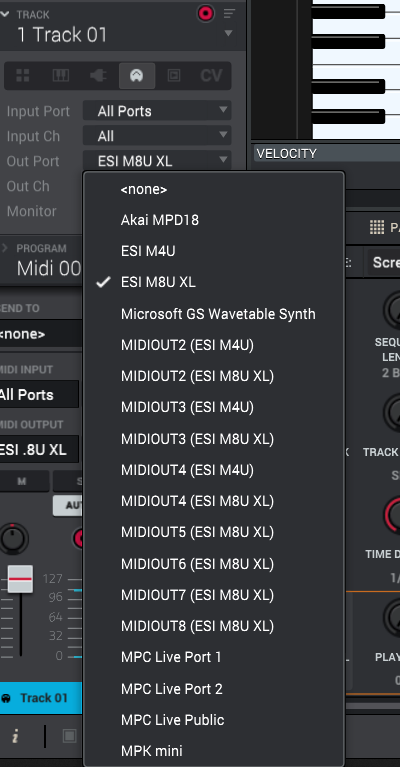
Task: Click the MIDI INPUT All Ports field
Action: click(38, 395)
